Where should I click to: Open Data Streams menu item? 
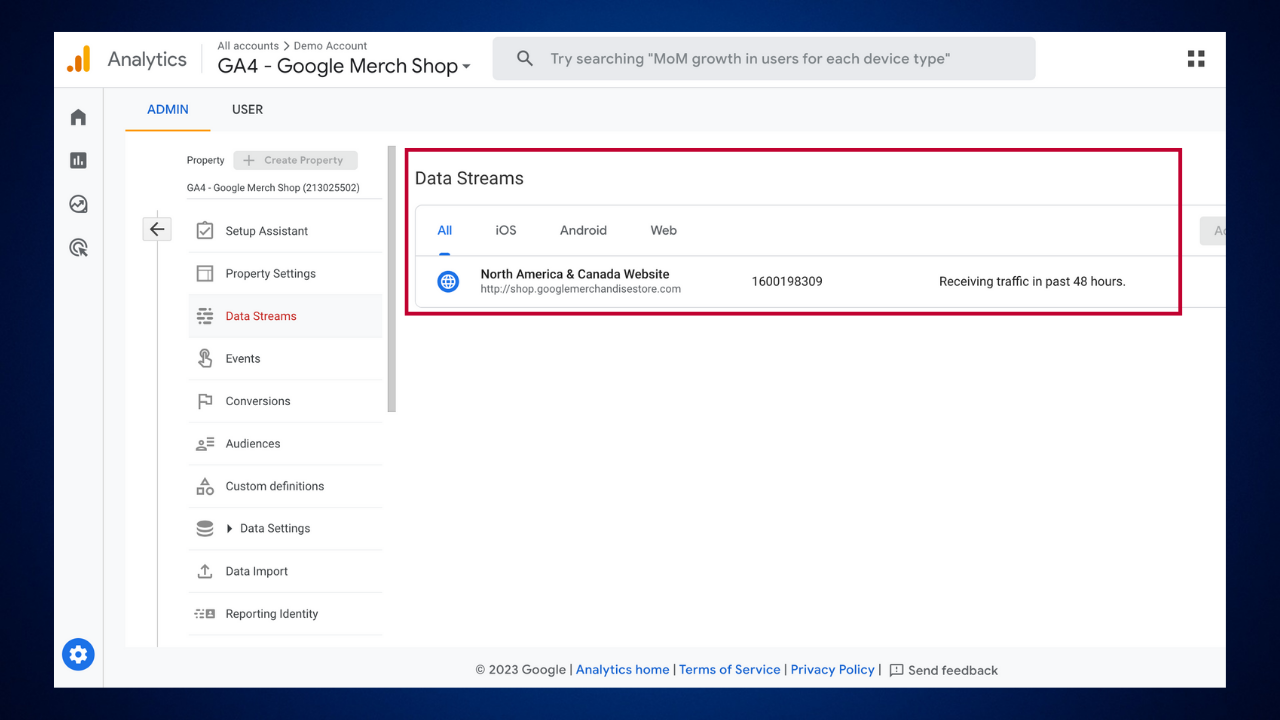click(285, 316)
